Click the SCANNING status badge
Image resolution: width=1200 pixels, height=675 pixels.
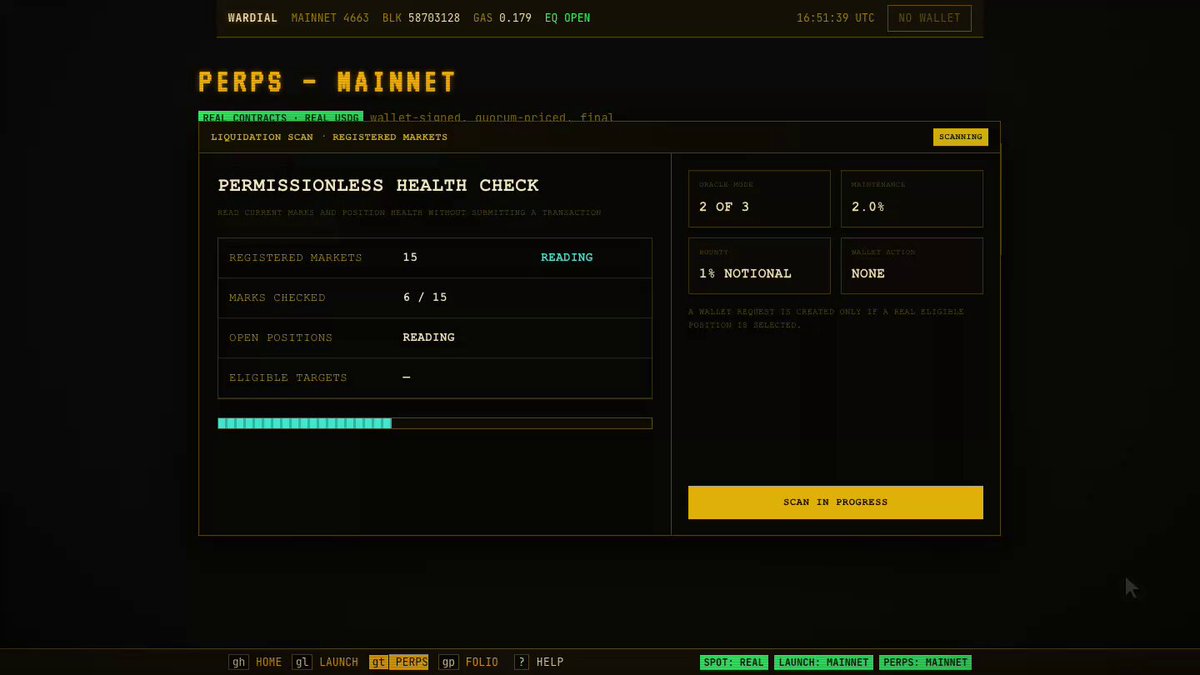[960, 137]
